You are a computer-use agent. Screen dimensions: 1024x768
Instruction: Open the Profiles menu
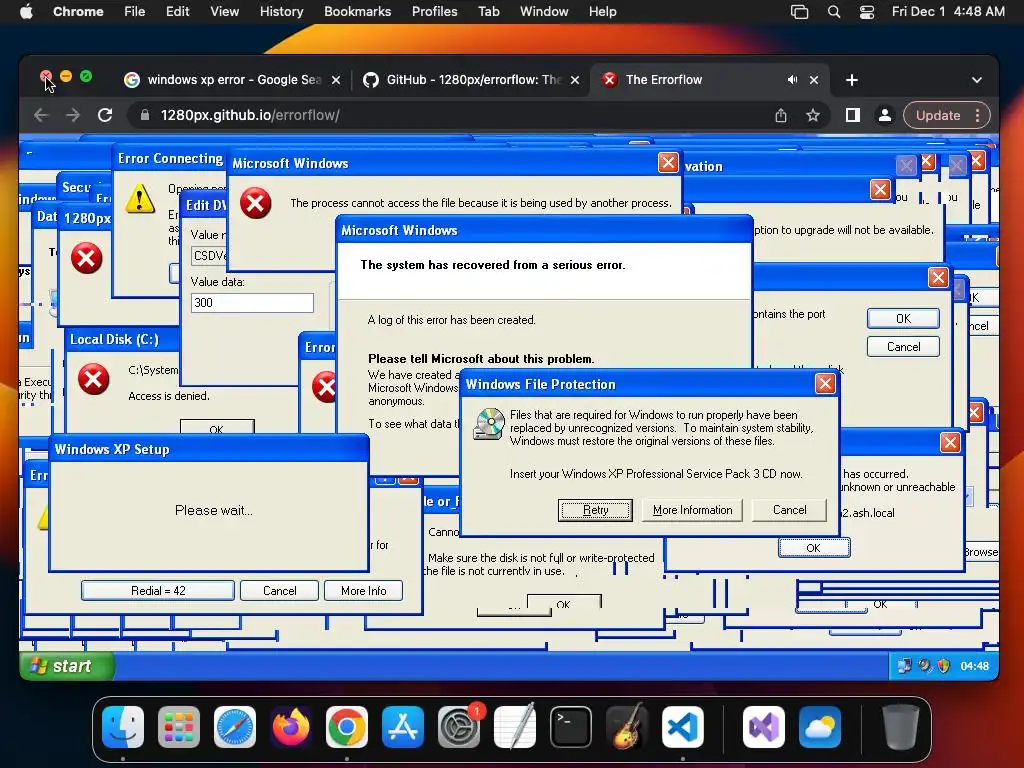pos(434,12)
